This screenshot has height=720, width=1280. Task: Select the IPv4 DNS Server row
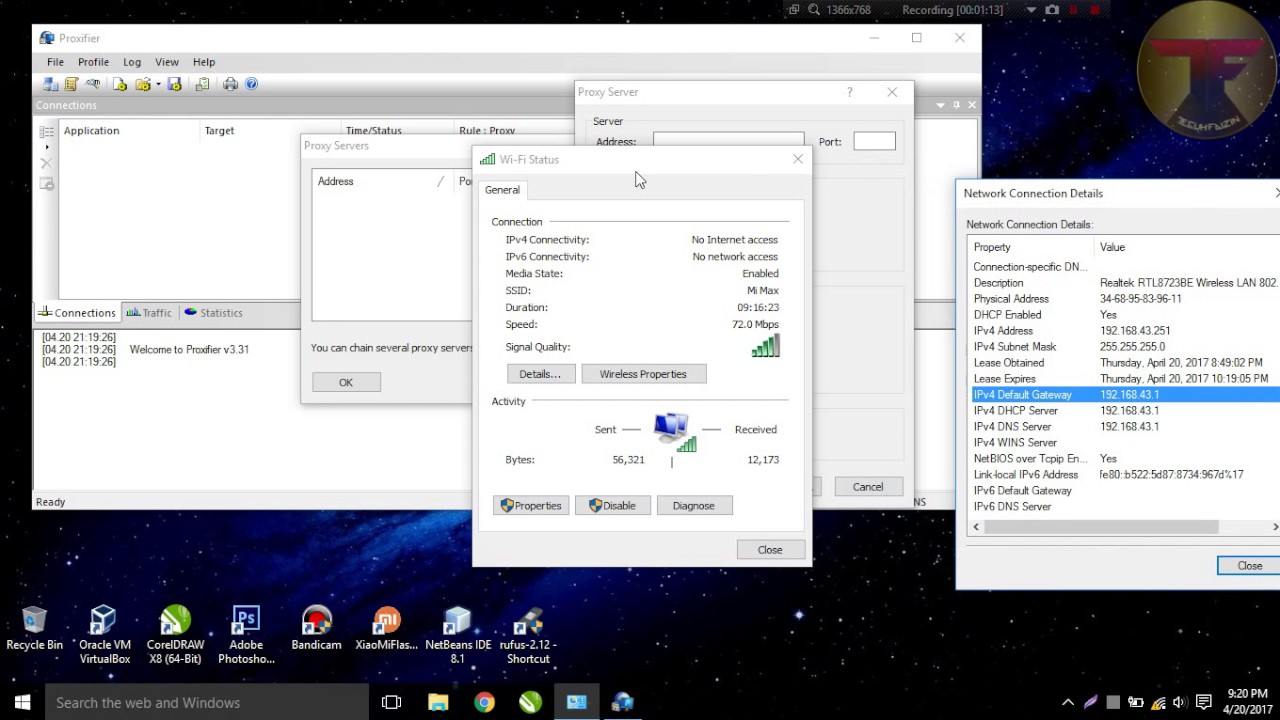coord(1126,427)
